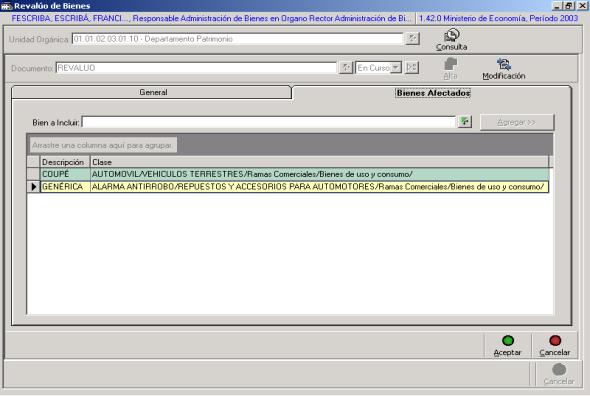Click the Modificación icon
Screen dimensions: 590x396
[503, 64]
